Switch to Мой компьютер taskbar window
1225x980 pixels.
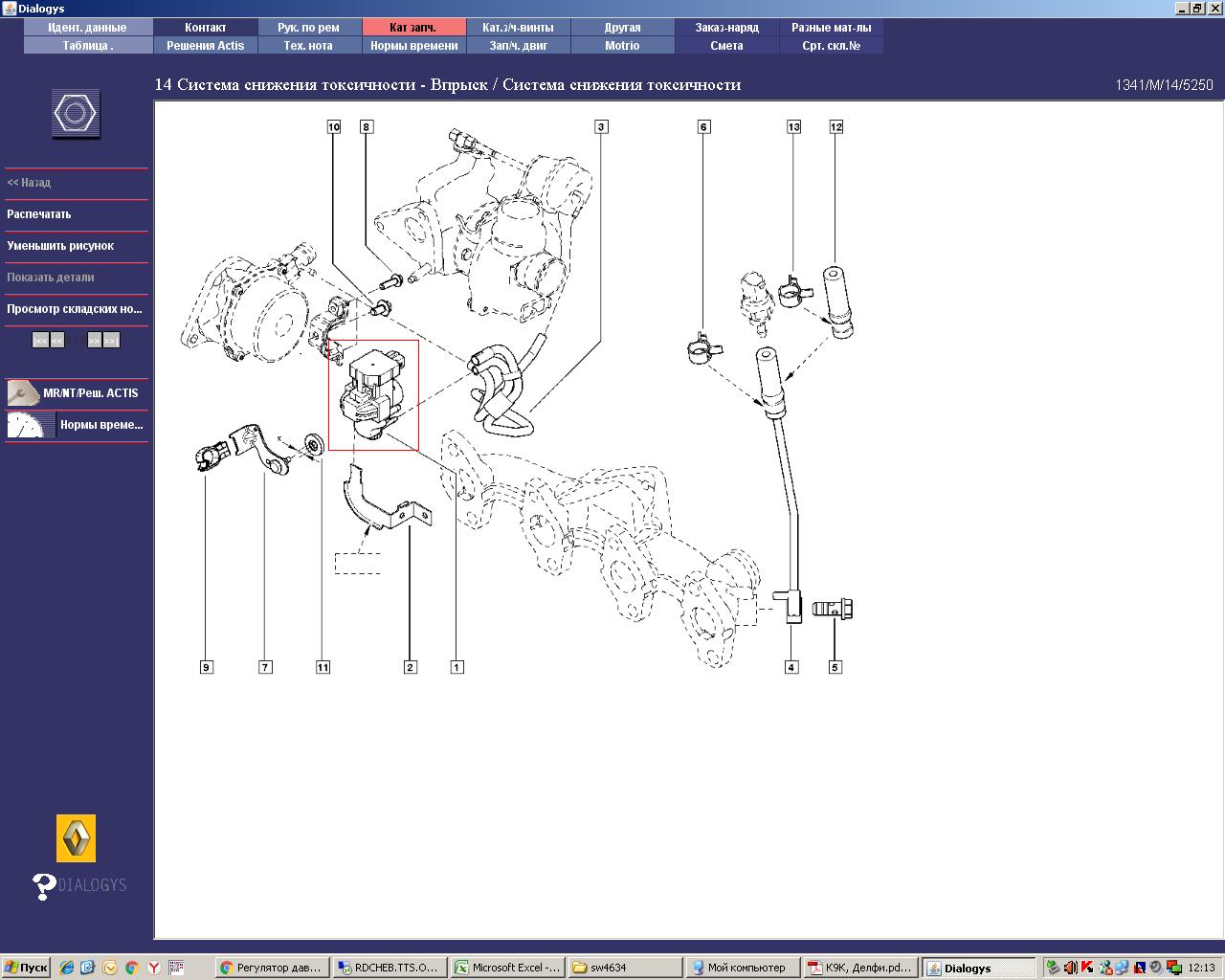click(743, 968)
